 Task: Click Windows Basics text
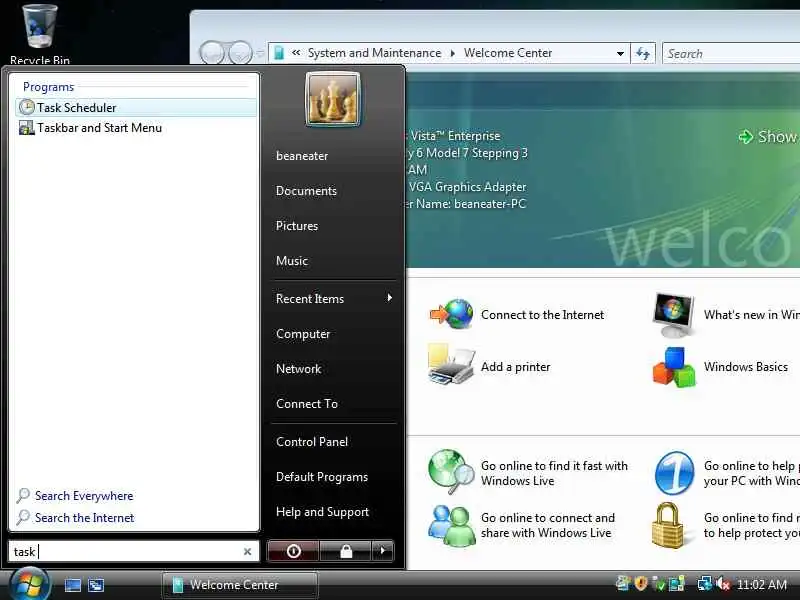745,367
